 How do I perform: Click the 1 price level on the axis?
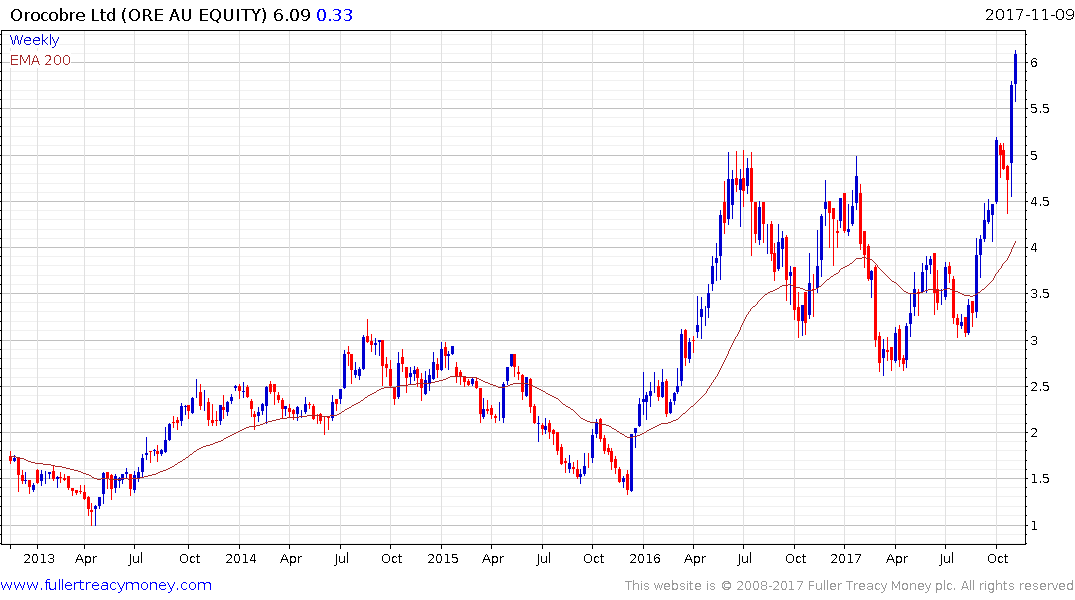[1034, 526]
